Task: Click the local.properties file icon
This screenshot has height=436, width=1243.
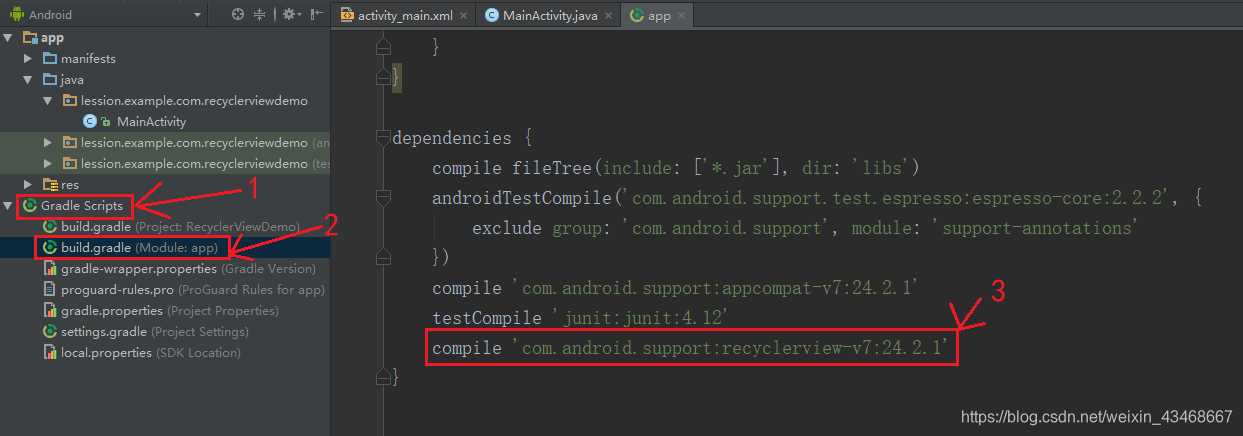Action: tap(50, 353)
